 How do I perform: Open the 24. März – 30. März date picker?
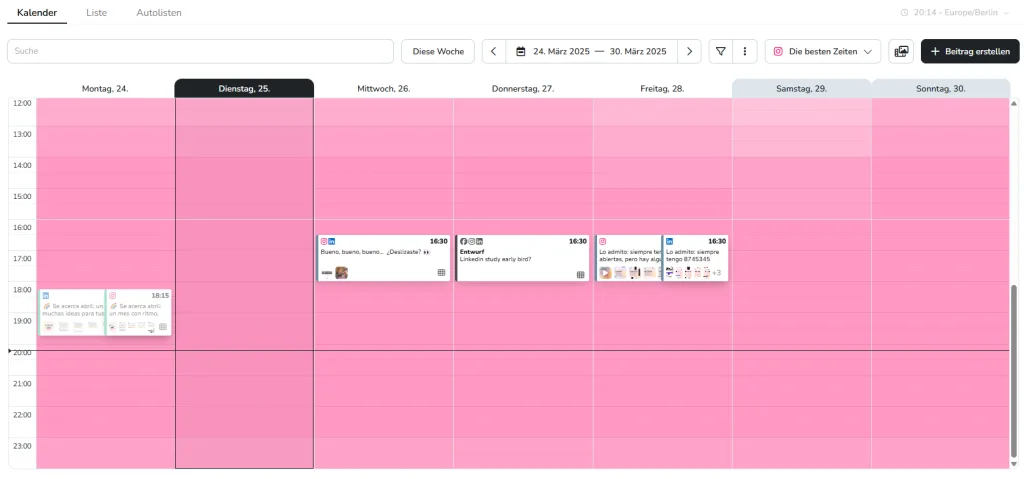pyautogui.click(x=590, y=51)
